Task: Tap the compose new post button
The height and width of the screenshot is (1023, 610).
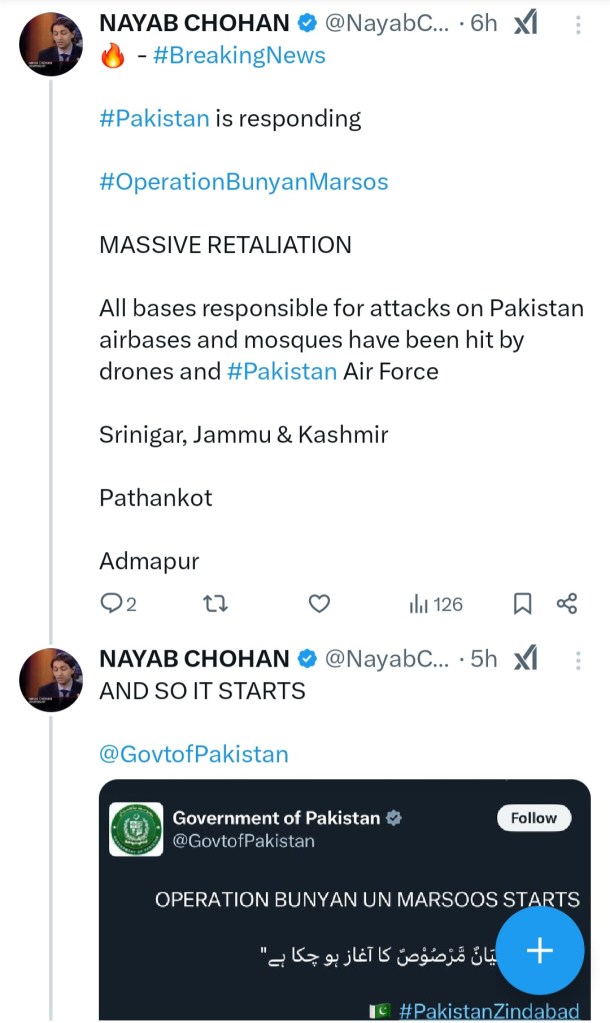Action: [x=540, y=950]
